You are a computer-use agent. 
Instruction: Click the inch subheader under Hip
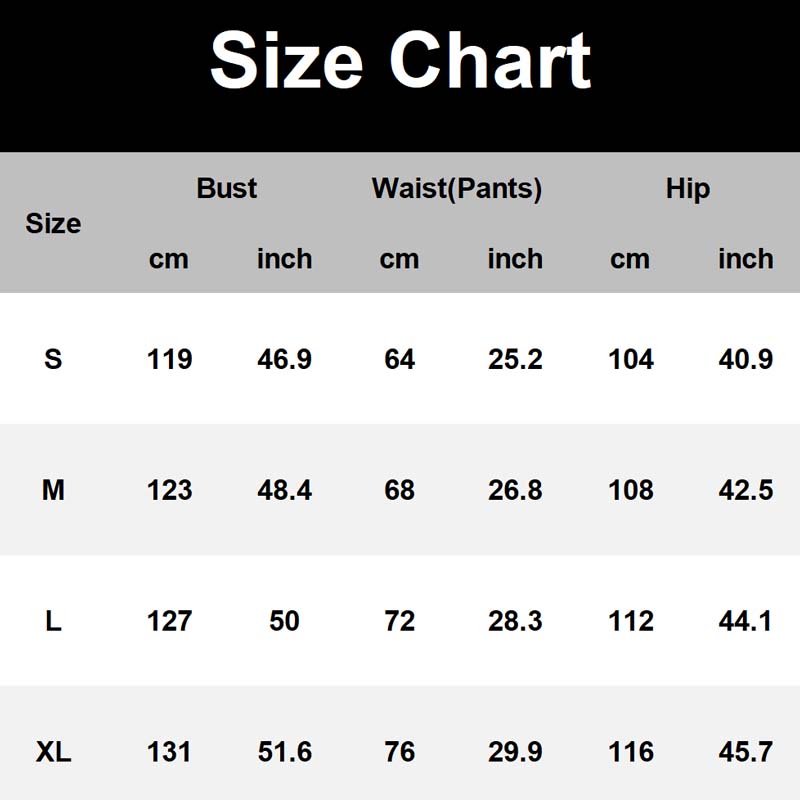pos(746,259)
